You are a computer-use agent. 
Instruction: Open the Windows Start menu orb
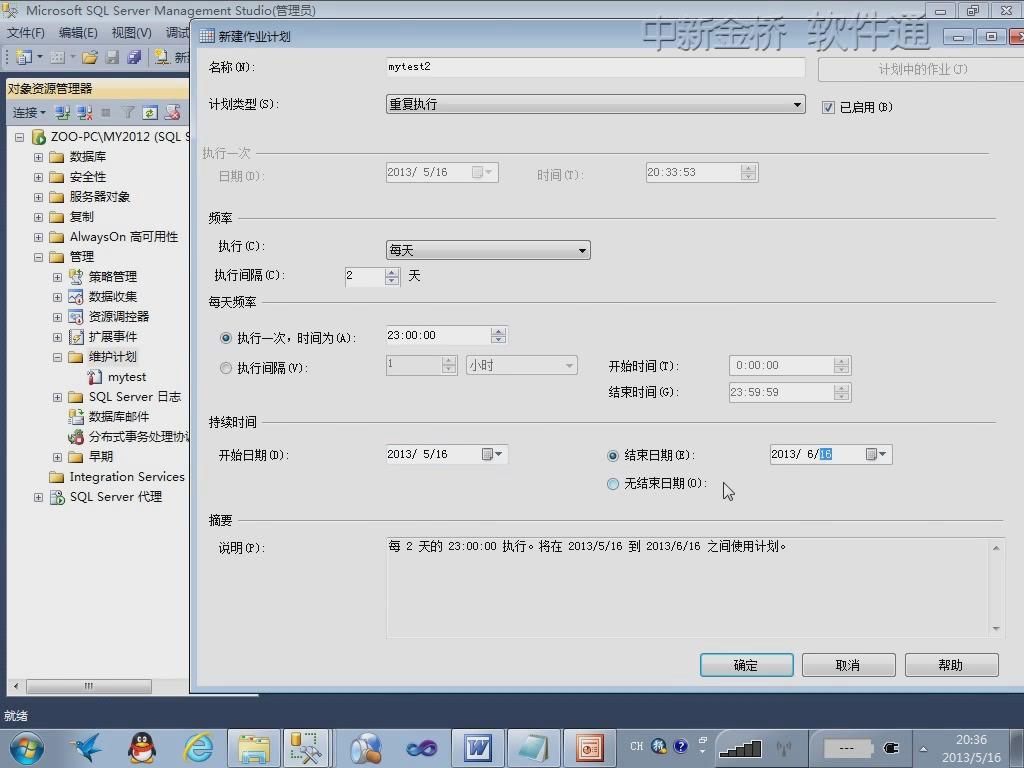tap(26, 748)
